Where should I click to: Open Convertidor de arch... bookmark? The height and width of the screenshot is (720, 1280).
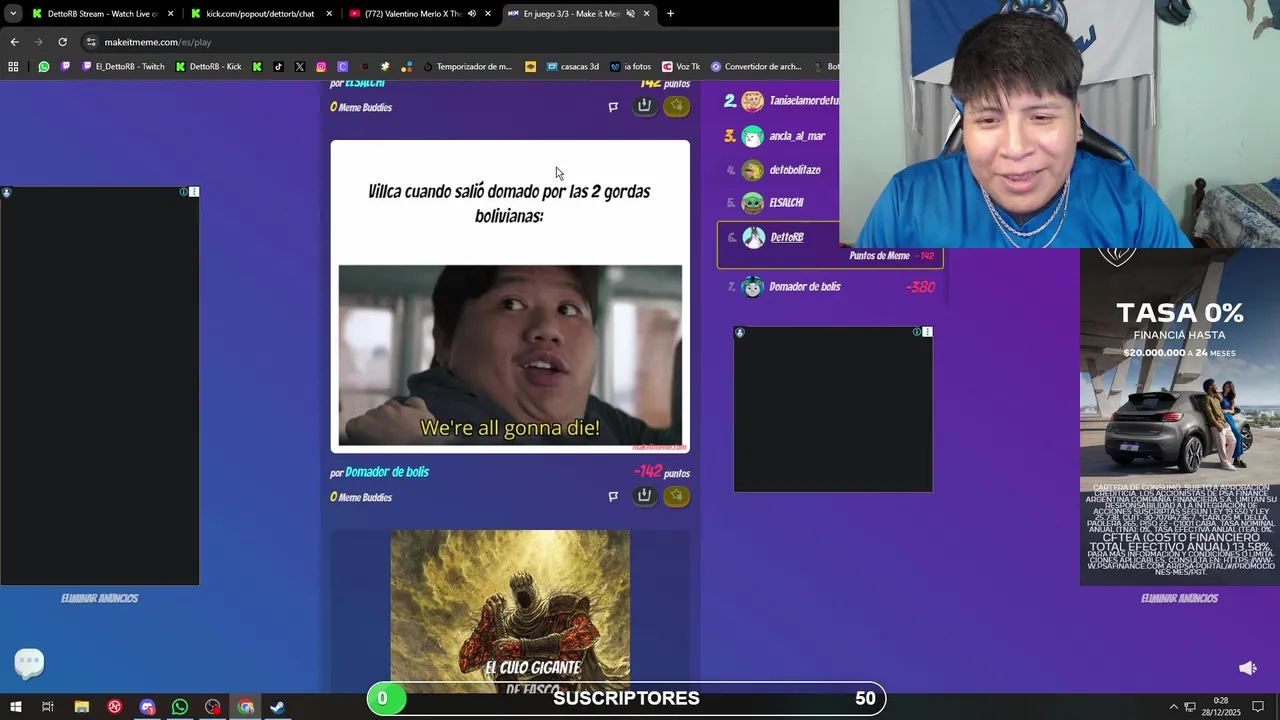point(756,67)
